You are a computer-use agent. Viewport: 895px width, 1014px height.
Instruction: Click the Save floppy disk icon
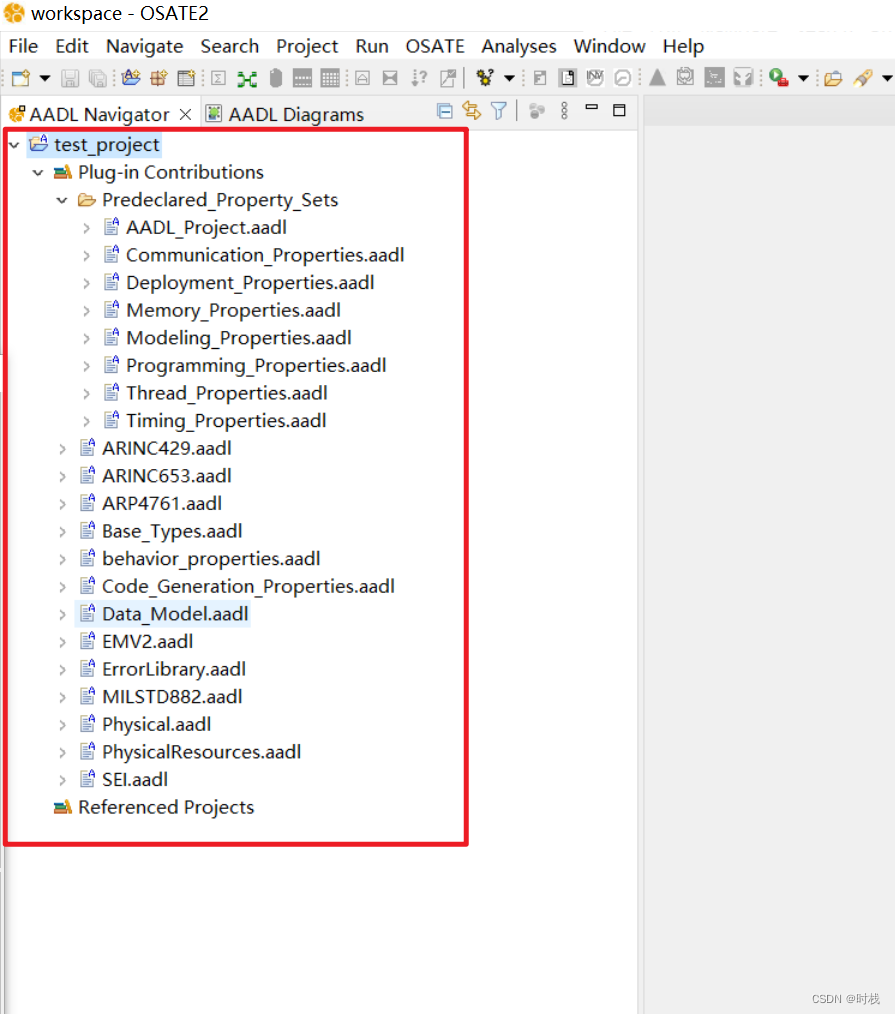coord(70,78)
